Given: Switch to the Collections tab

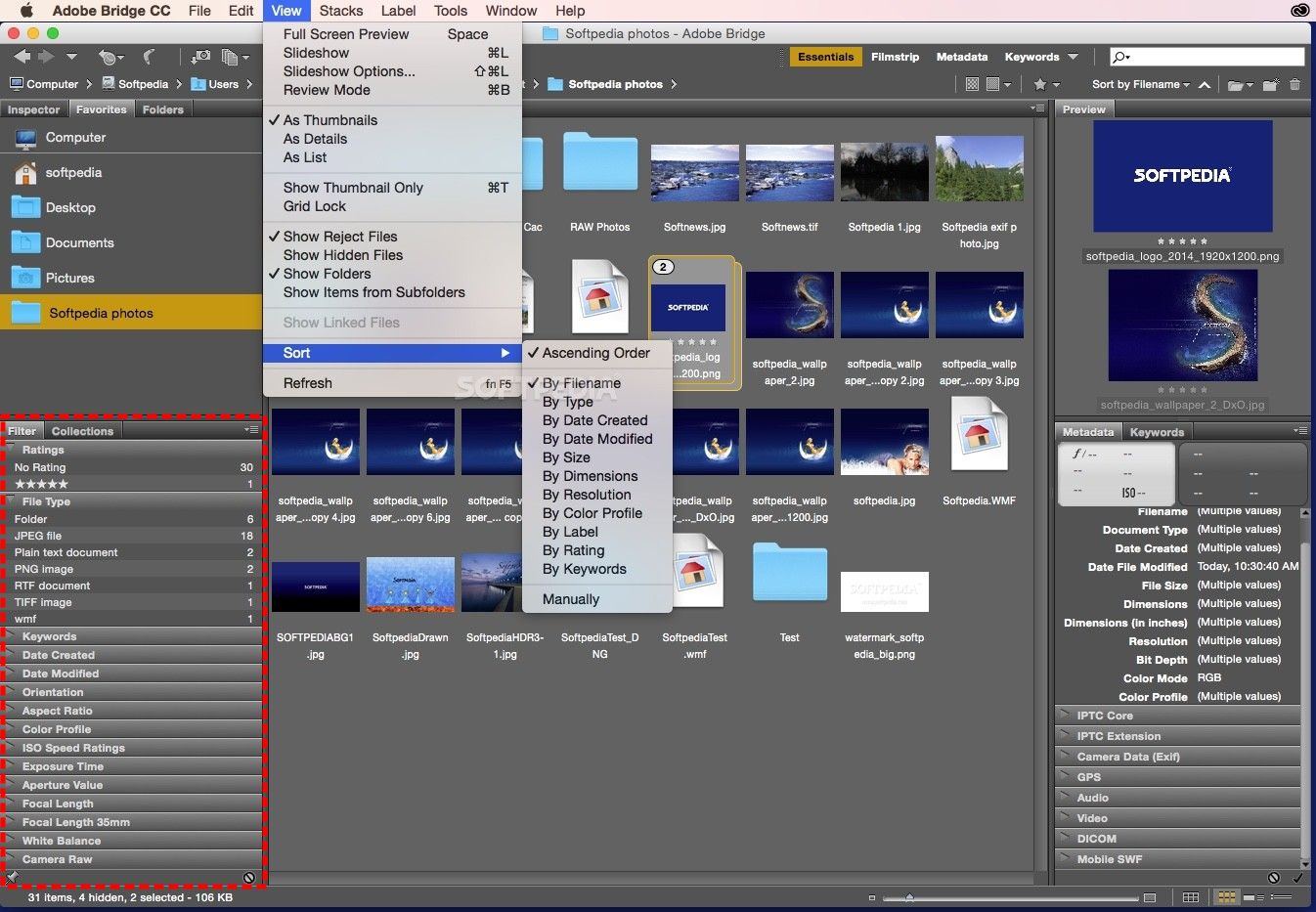Looking at the screenshot, I should tap(82, 431).
